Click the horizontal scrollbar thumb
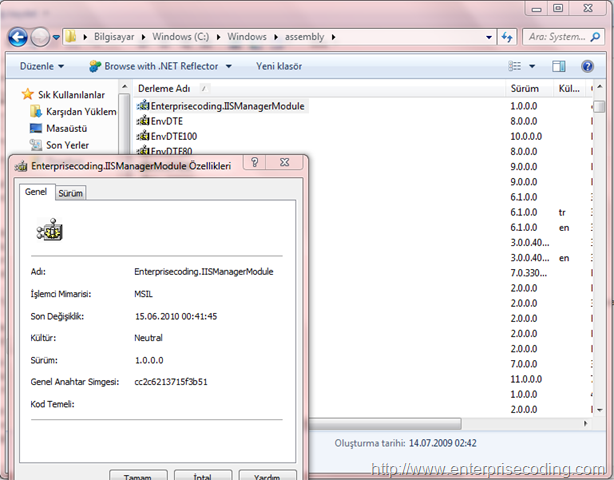Image resolution: width=614 pixels, height=480 pixels. [x=385, y=423]
